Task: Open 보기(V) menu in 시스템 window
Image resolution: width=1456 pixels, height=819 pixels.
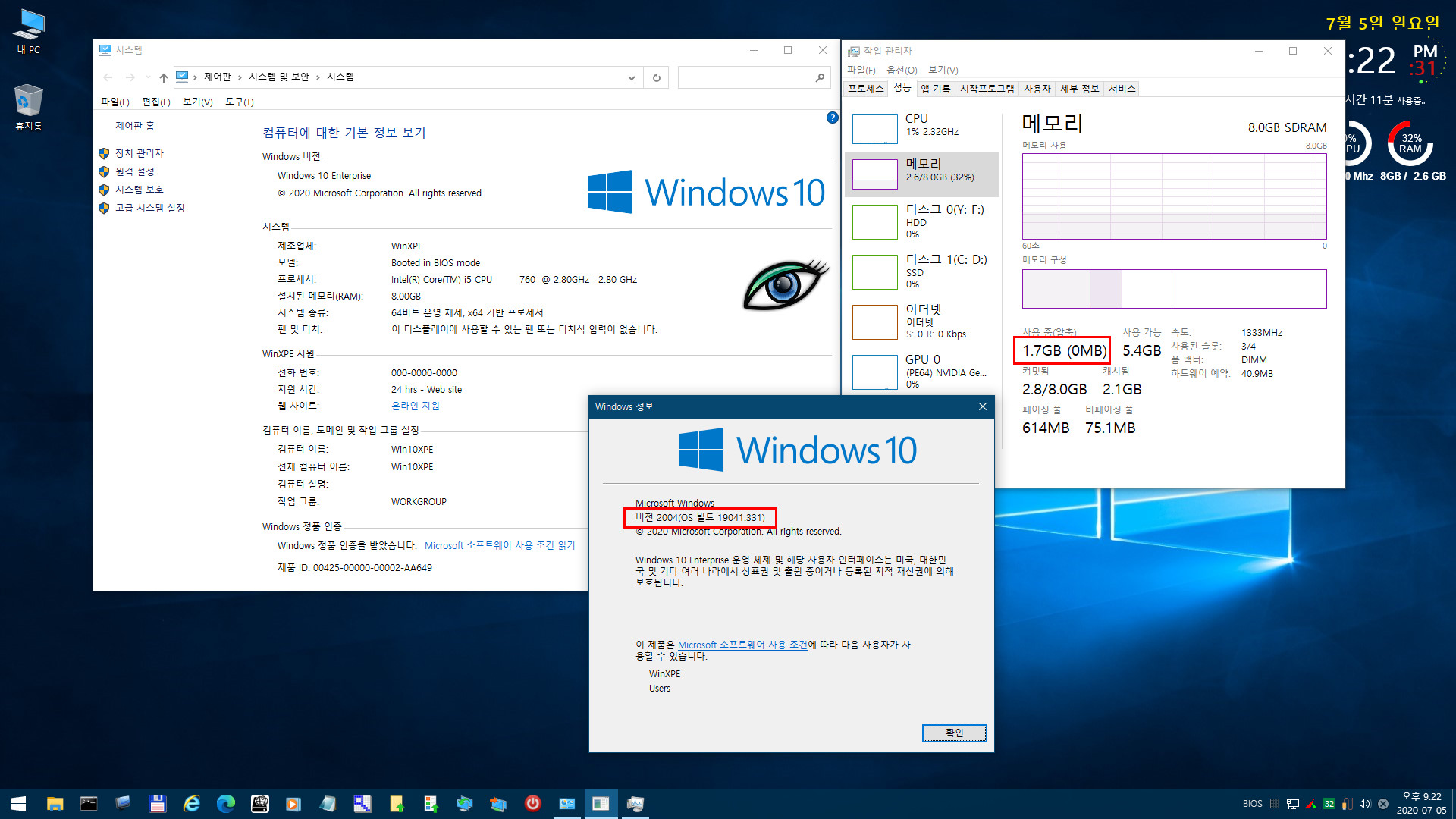Action: coord(197,102)
